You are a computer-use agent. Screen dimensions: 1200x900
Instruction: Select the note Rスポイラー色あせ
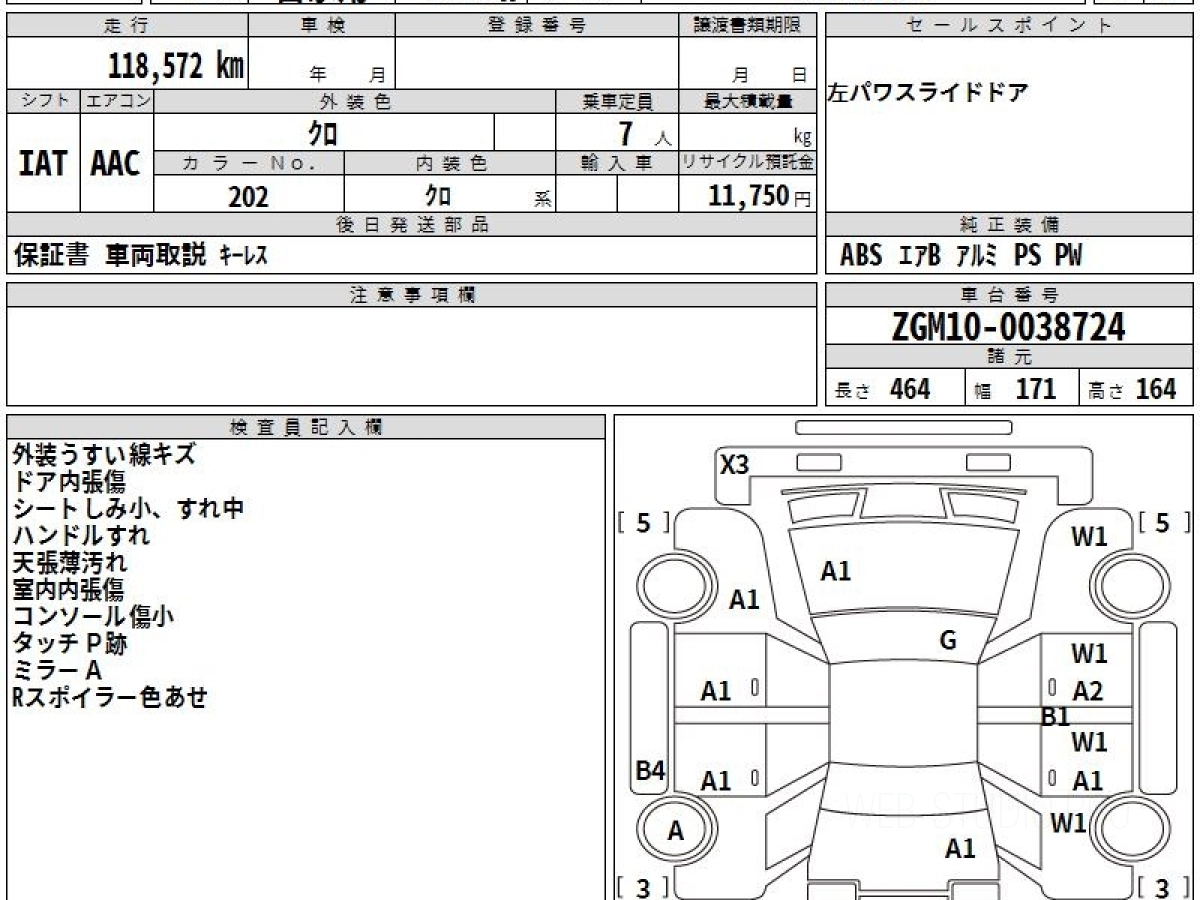click(109, 697)
